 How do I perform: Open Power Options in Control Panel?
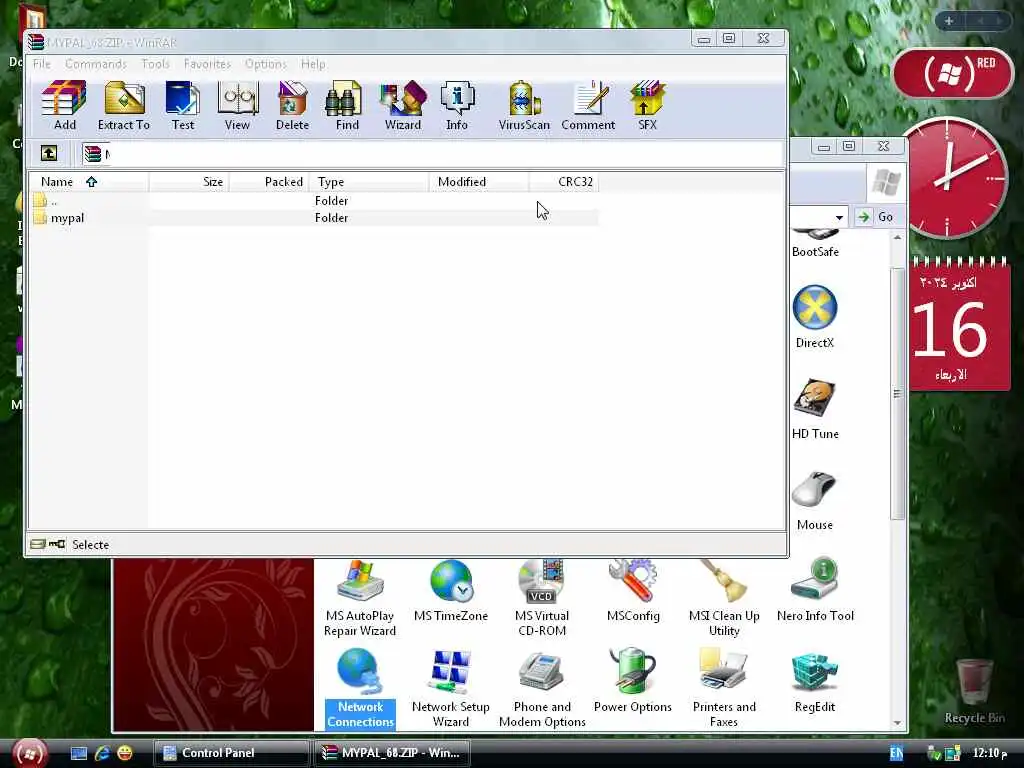click(x=633, y=682)
